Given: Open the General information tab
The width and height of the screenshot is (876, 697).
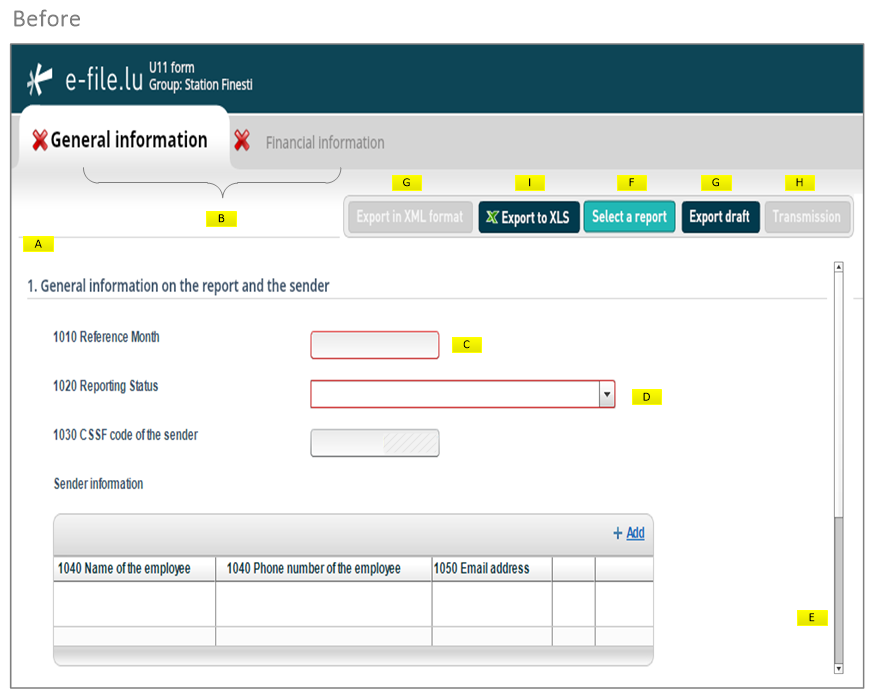Looking at the screenshot, I should coord(124,139).
